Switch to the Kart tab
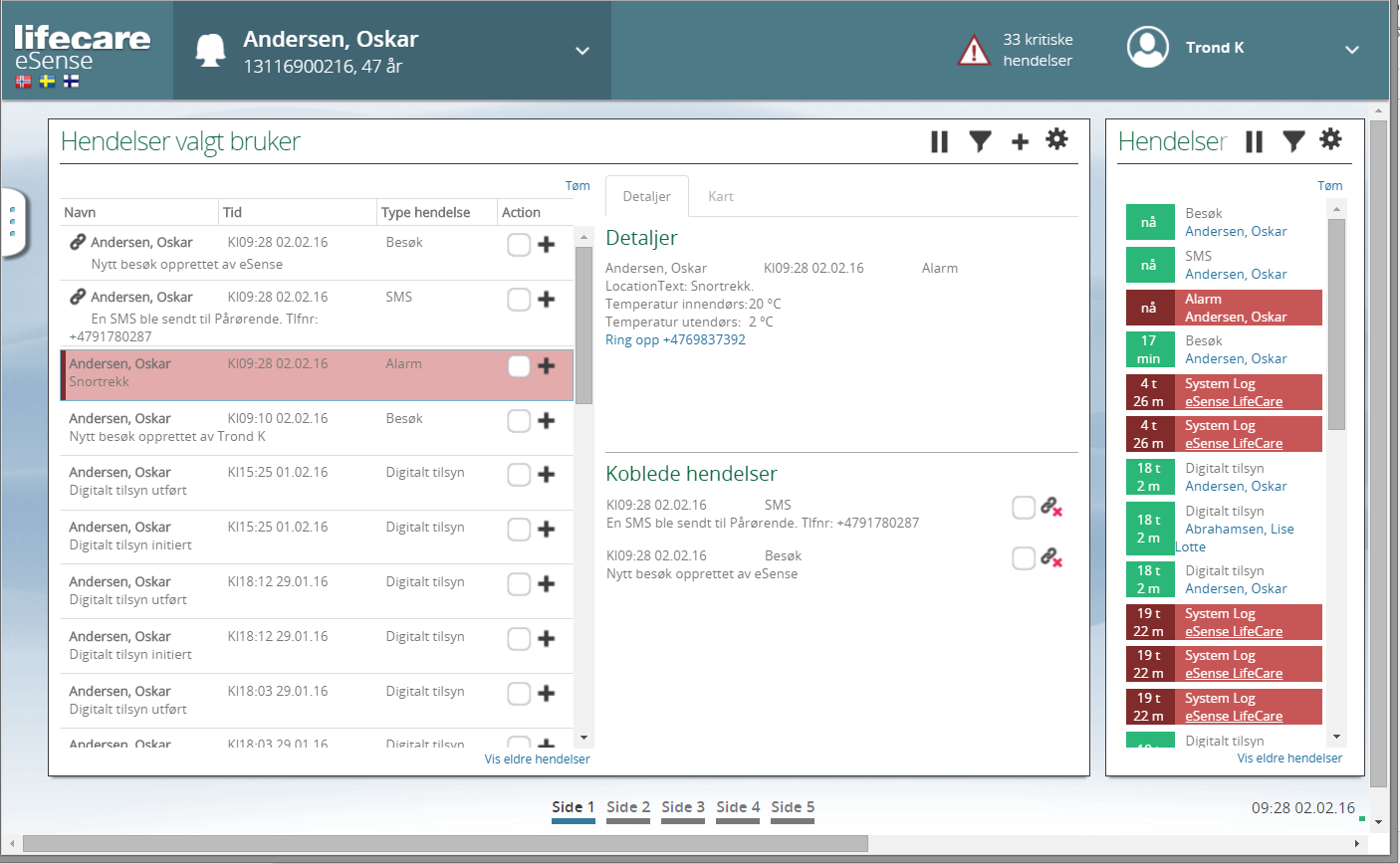 coord(721,196)
